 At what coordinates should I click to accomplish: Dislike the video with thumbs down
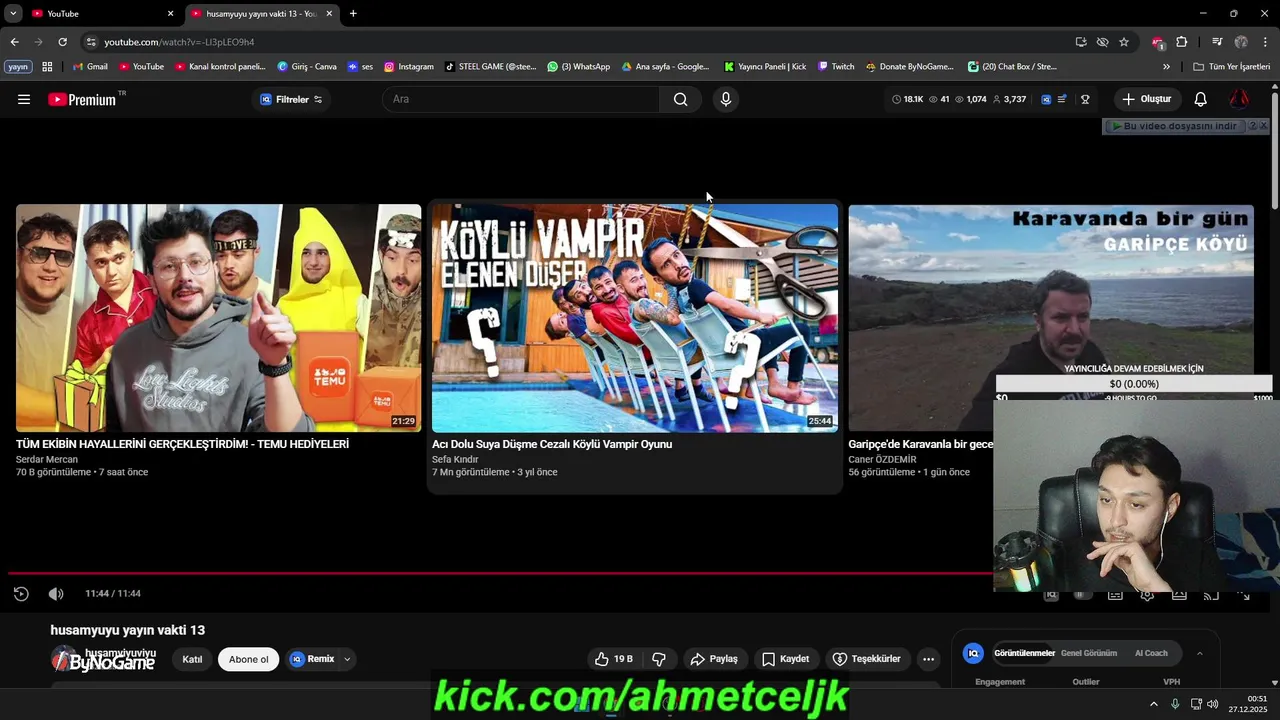[659, 659]
